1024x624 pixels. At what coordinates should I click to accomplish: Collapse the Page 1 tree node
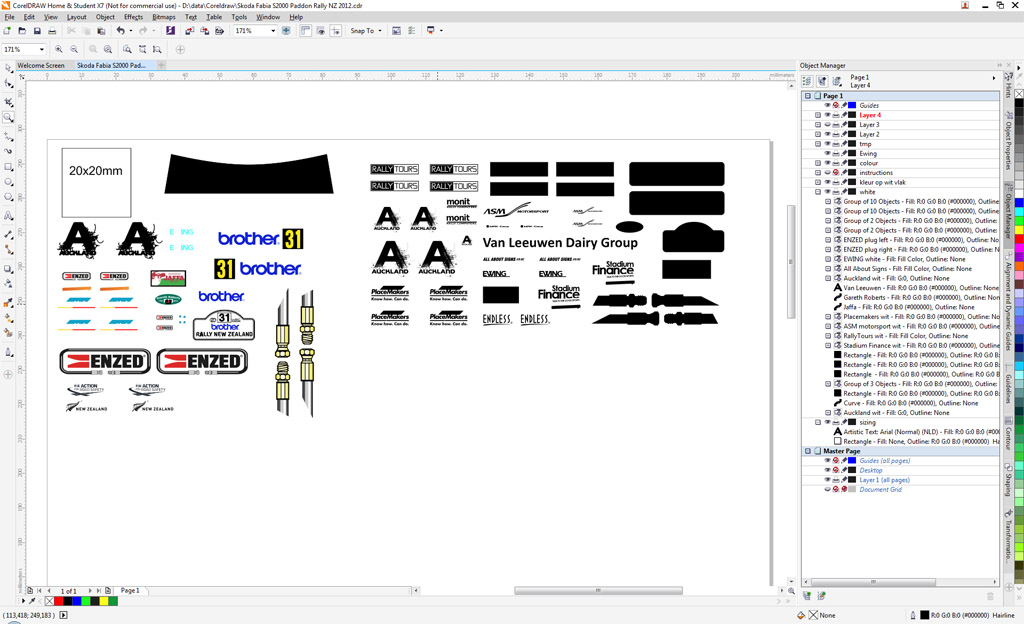pyautogui.click(x=808, y=95)
